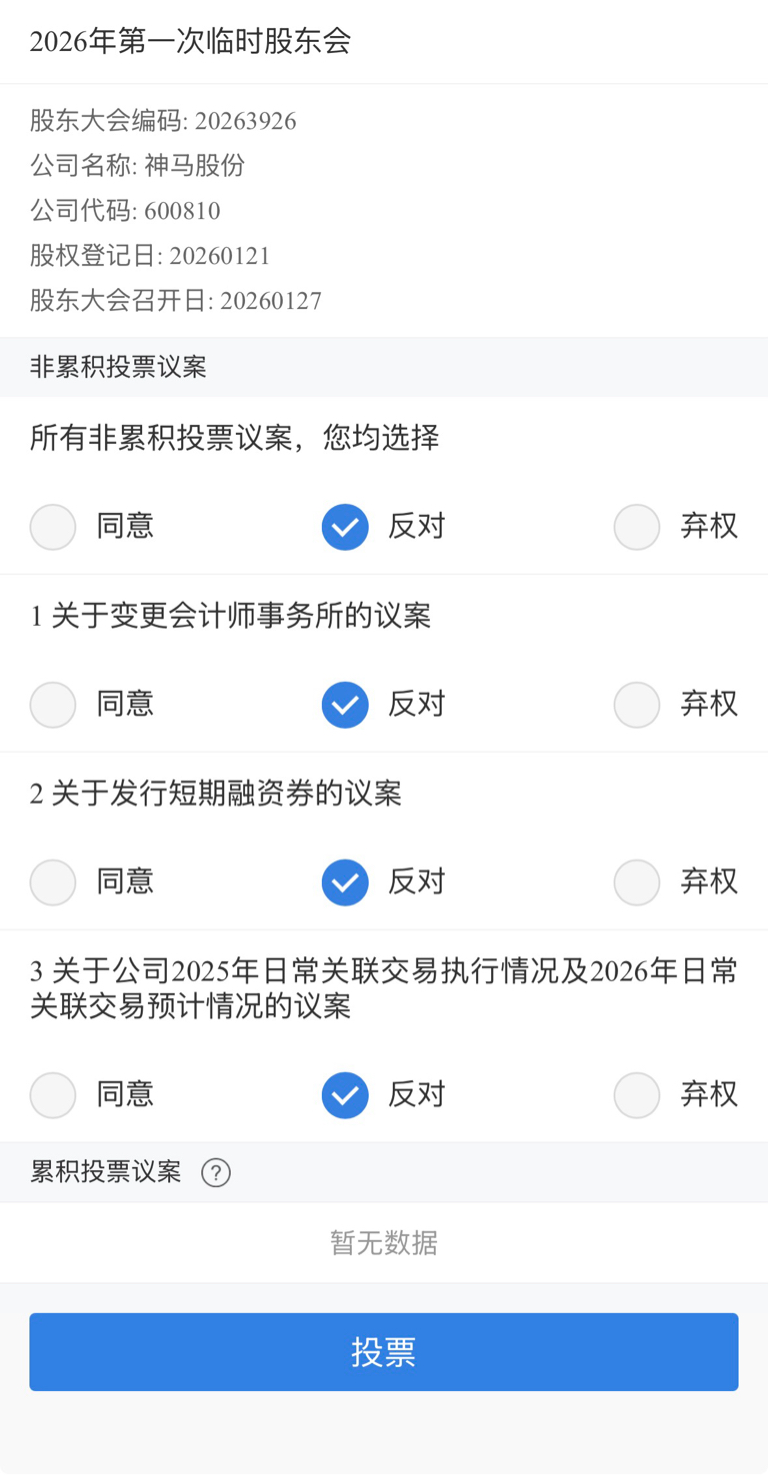Choose 同意 for proposal 1 变更会计师事务所
This screenshot has height=1475, width=769.
tap(53, 705)
